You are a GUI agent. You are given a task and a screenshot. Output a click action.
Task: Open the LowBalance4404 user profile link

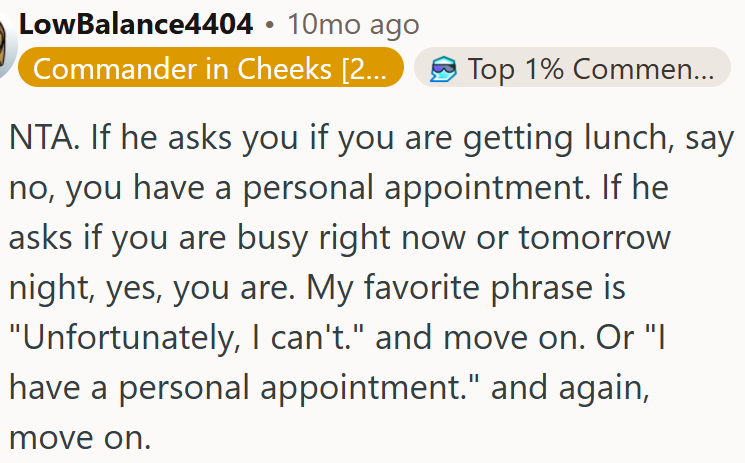(136, 25)
